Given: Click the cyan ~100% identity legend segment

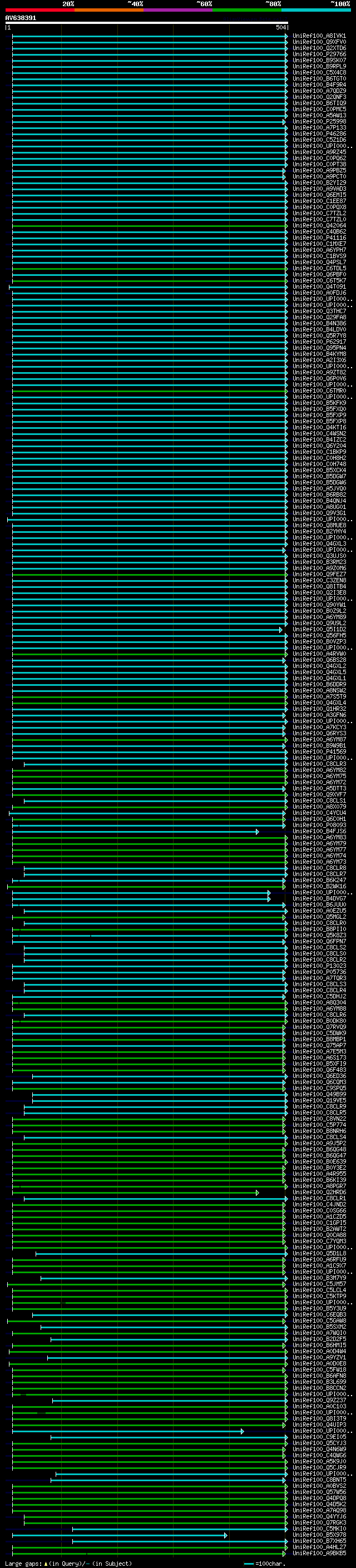Looking at the screenshot, I should click(x=316, y=10).
